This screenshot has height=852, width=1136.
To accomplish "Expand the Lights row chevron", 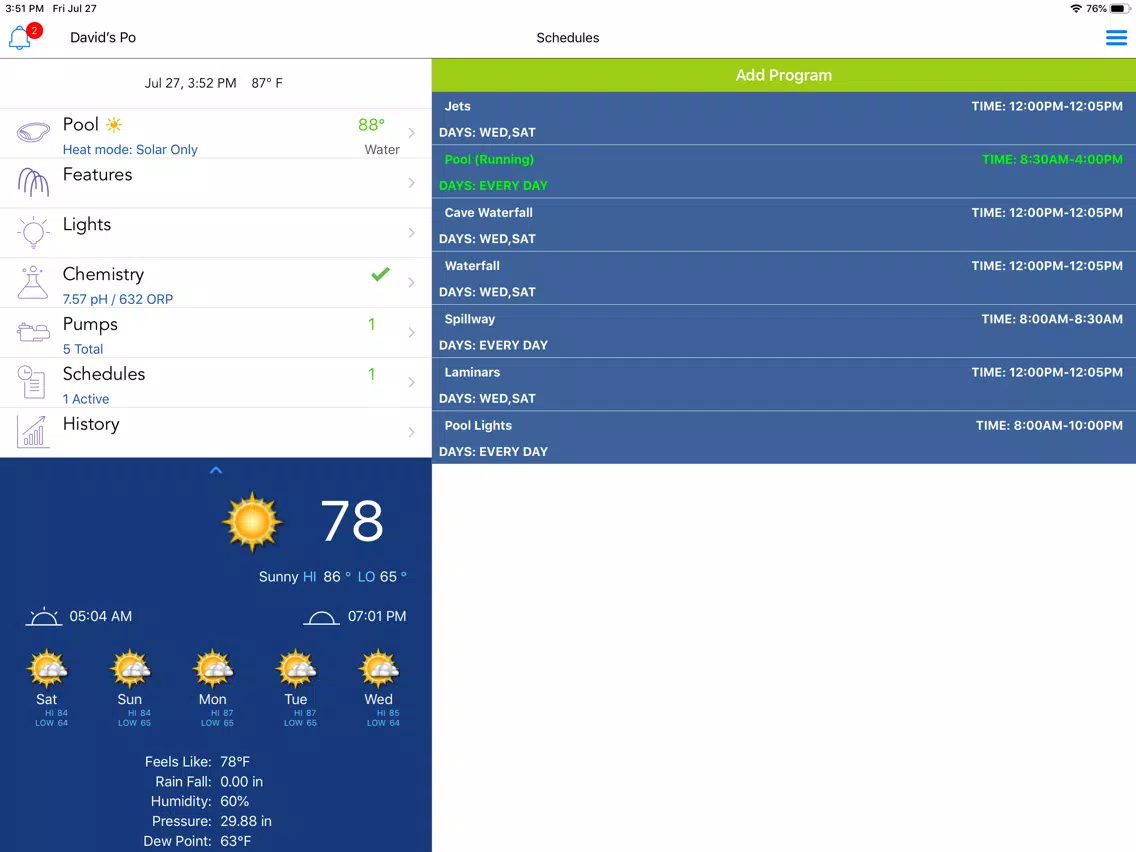I will pyautogui.click(x=412, y=233).
